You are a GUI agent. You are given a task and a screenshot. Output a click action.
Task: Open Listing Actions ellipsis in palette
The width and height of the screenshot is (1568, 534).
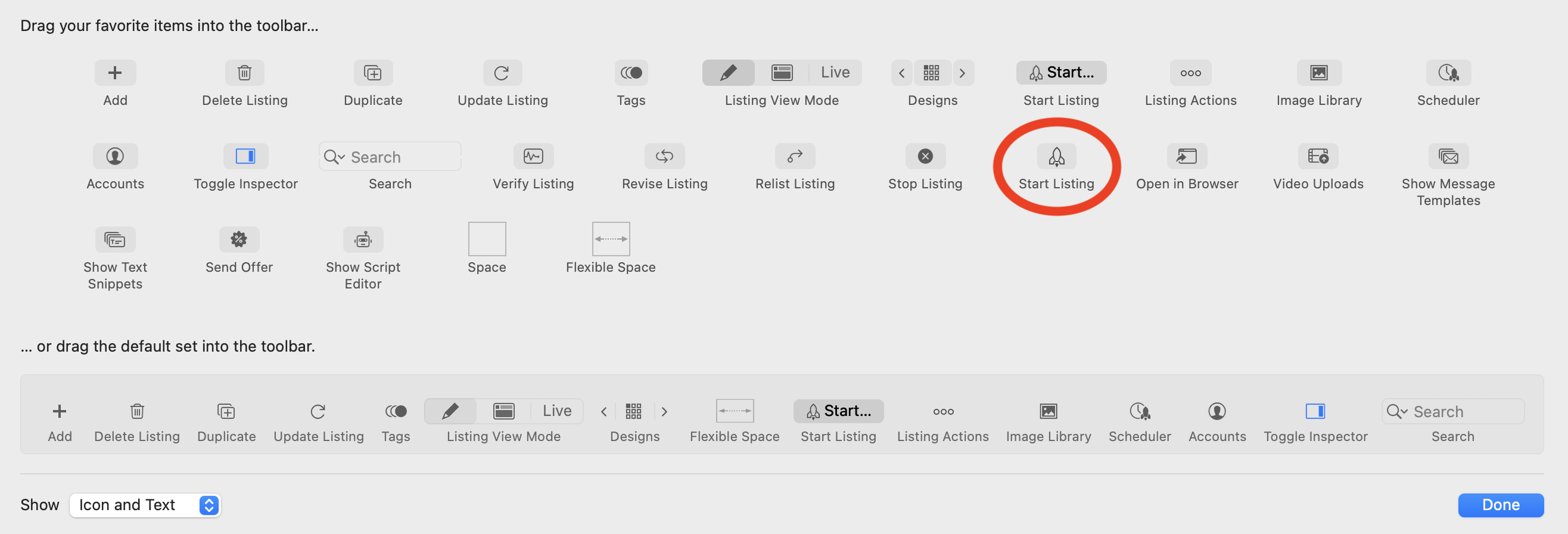1191,73
